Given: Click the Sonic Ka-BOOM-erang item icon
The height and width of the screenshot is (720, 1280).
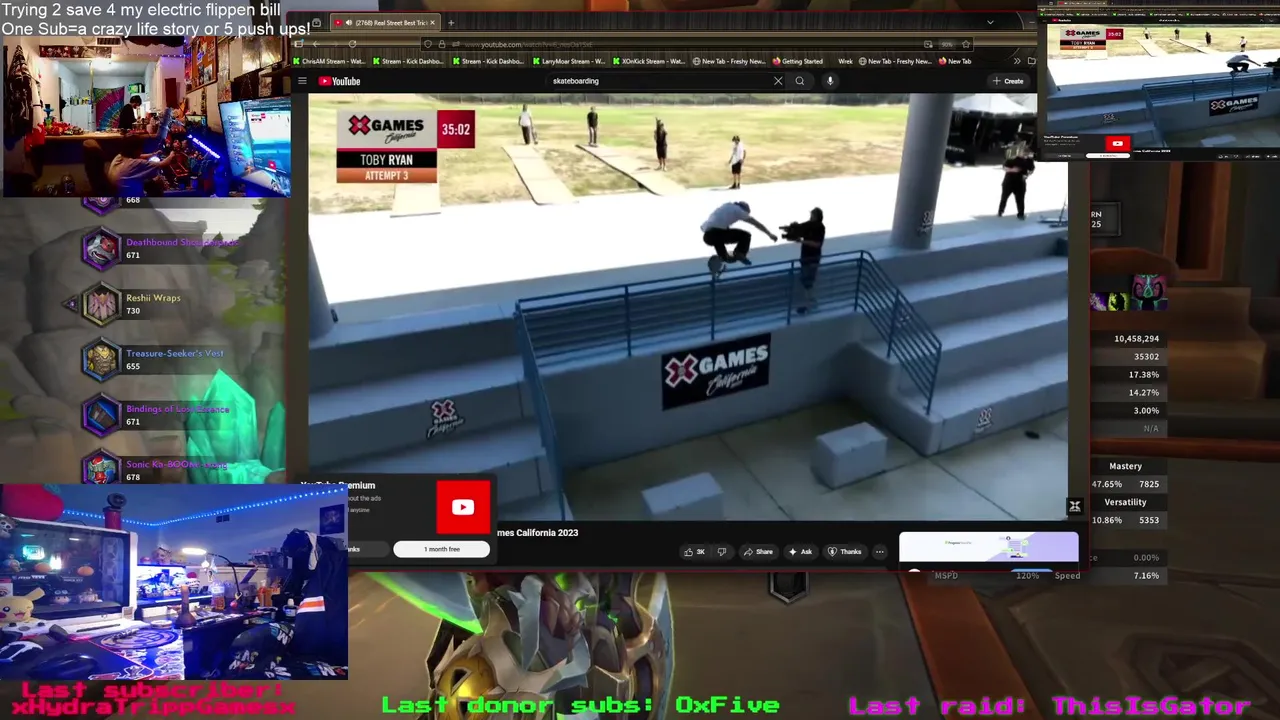Looking at the screenshot, I should (x=101, y=468).
